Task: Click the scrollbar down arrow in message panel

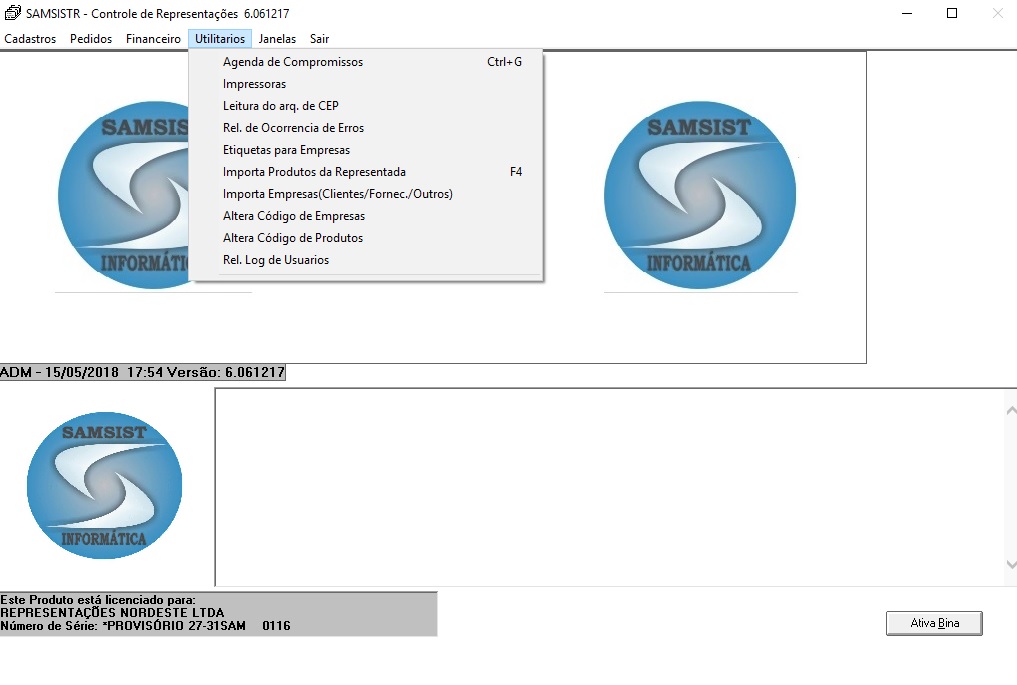Action: click(x=1011, y=564)
